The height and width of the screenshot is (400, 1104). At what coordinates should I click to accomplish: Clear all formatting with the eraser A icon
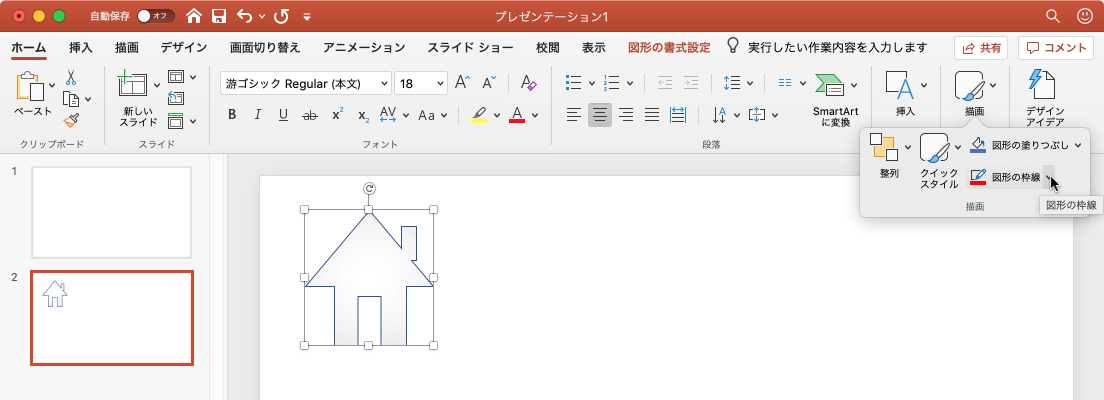529,82
